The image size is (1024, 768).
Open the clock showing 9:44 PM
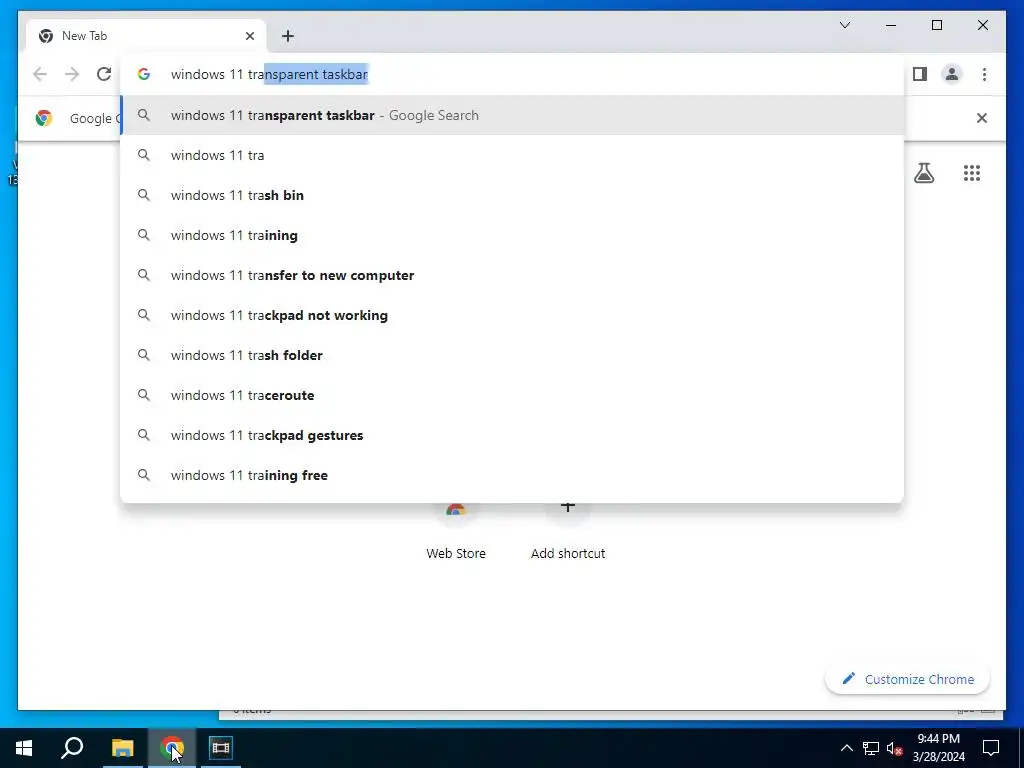(938, 748)
